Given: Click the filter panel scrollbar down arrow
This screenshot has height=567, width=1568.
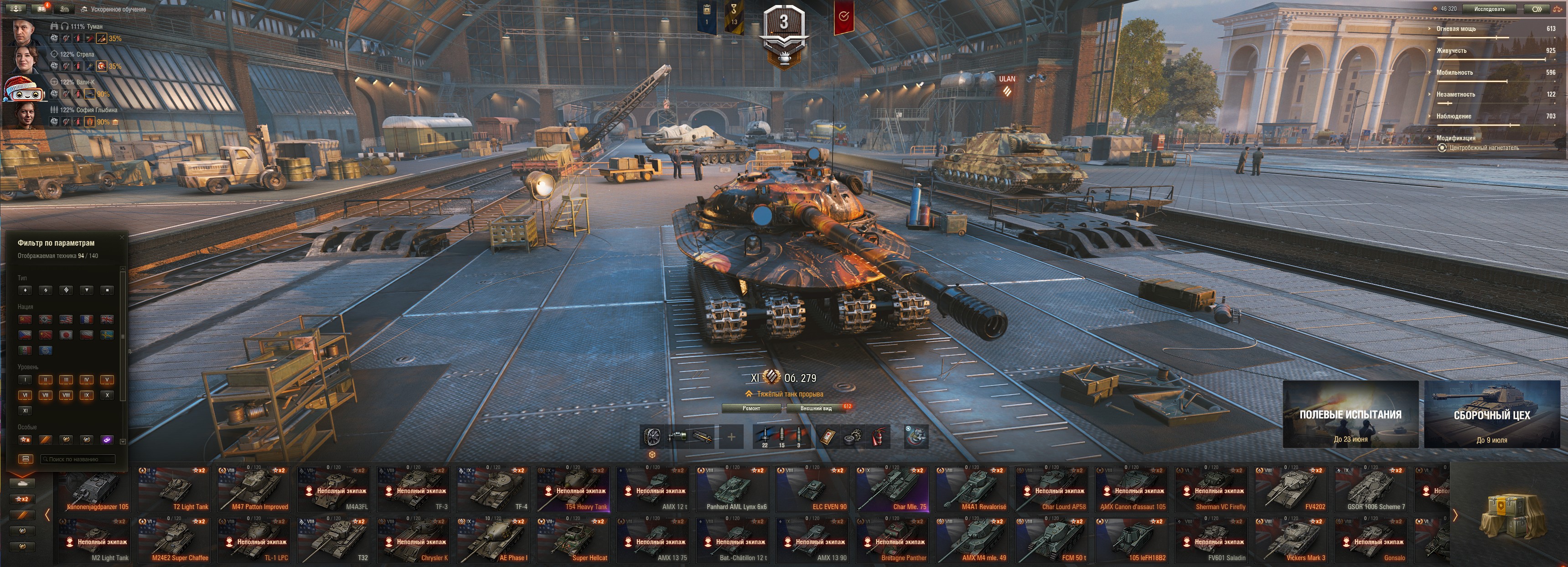Looking at the screenshot, I should (x=123, y=441).
